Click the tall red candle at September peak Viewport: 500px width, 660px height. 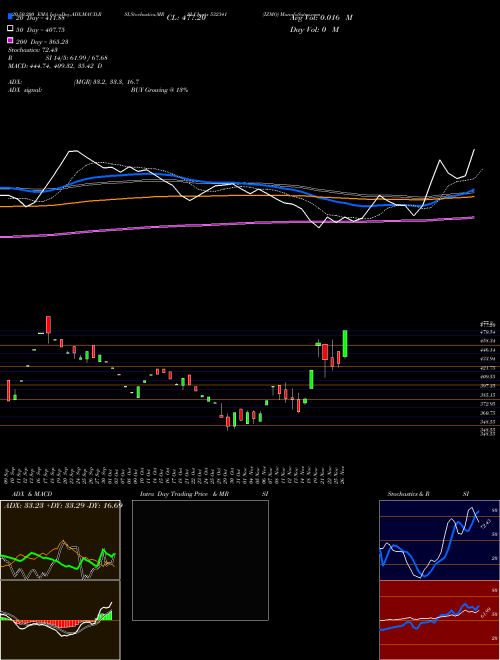pos(48,325)
